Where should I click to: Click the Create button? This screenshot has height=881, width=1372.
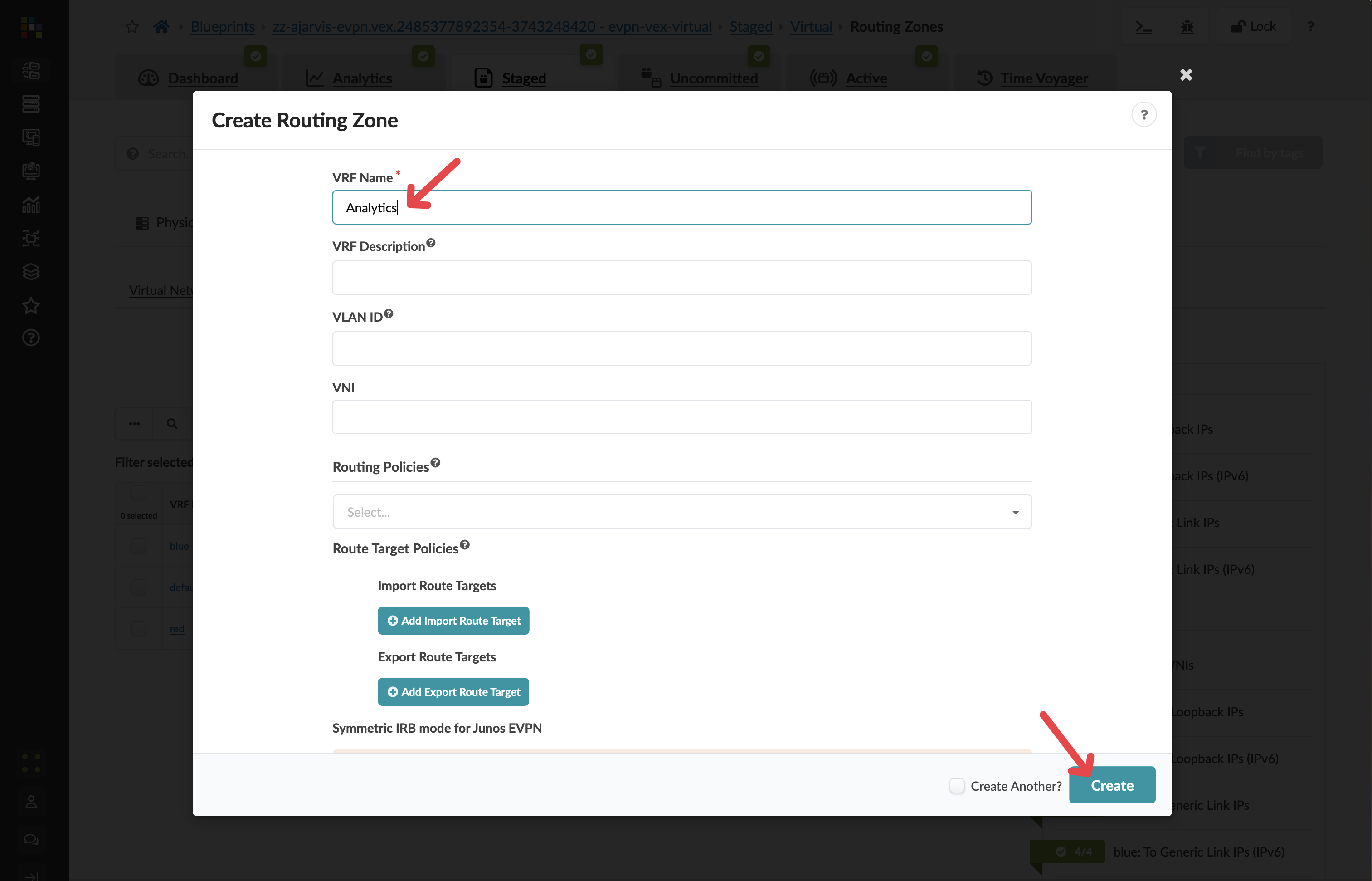pyautogui.click(x=1112, y=785)
